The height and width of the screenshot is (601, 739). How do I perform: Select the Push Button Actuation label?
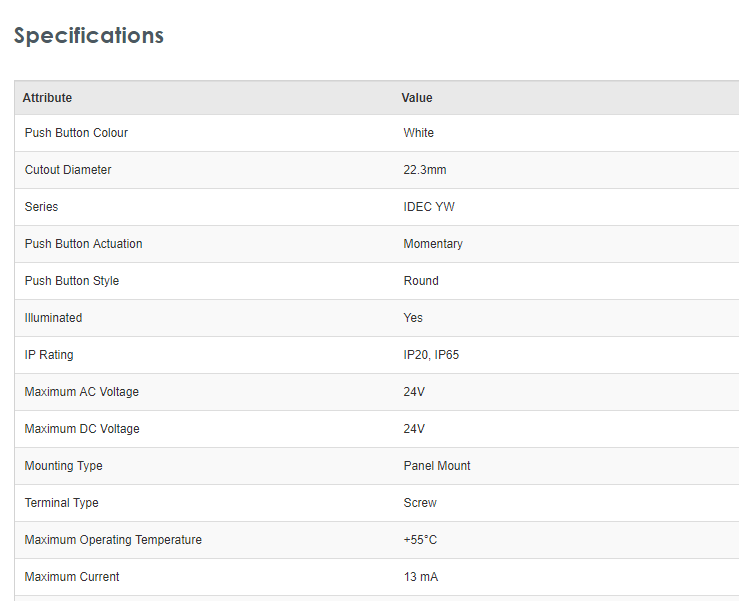(x=83, y=244)
